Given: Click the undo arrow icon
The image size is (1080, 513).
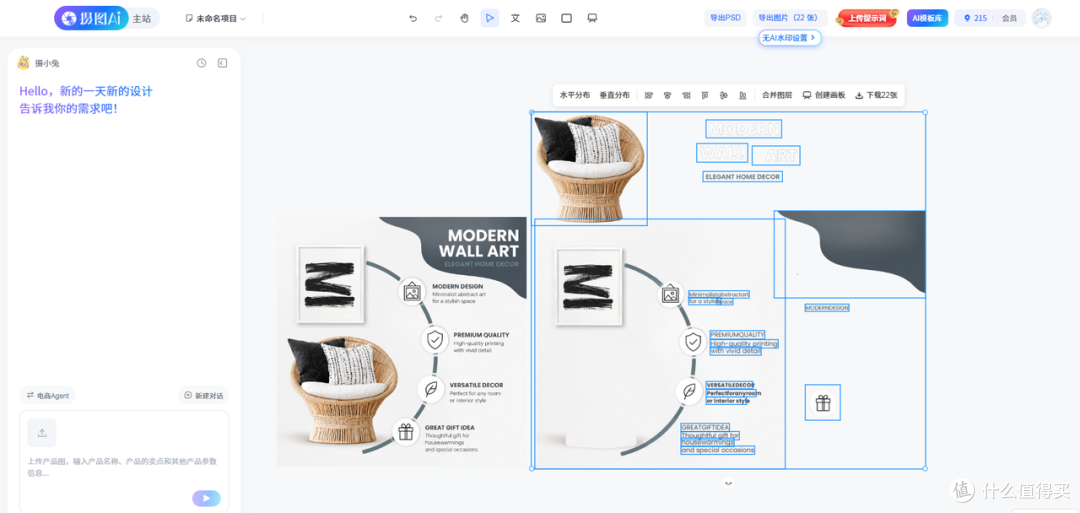Looking at the screenshot, I should point(413,19).
